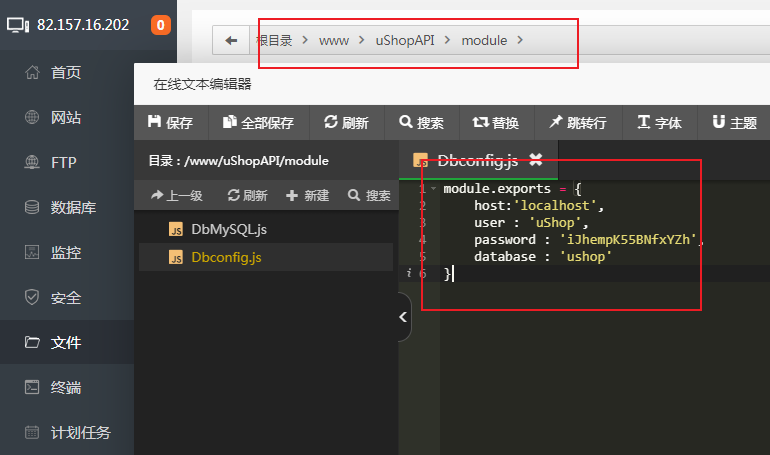Click the 计划任务 calendar icon
The height and width of the screenshot is (455, 770).
(x=32, y=432)
